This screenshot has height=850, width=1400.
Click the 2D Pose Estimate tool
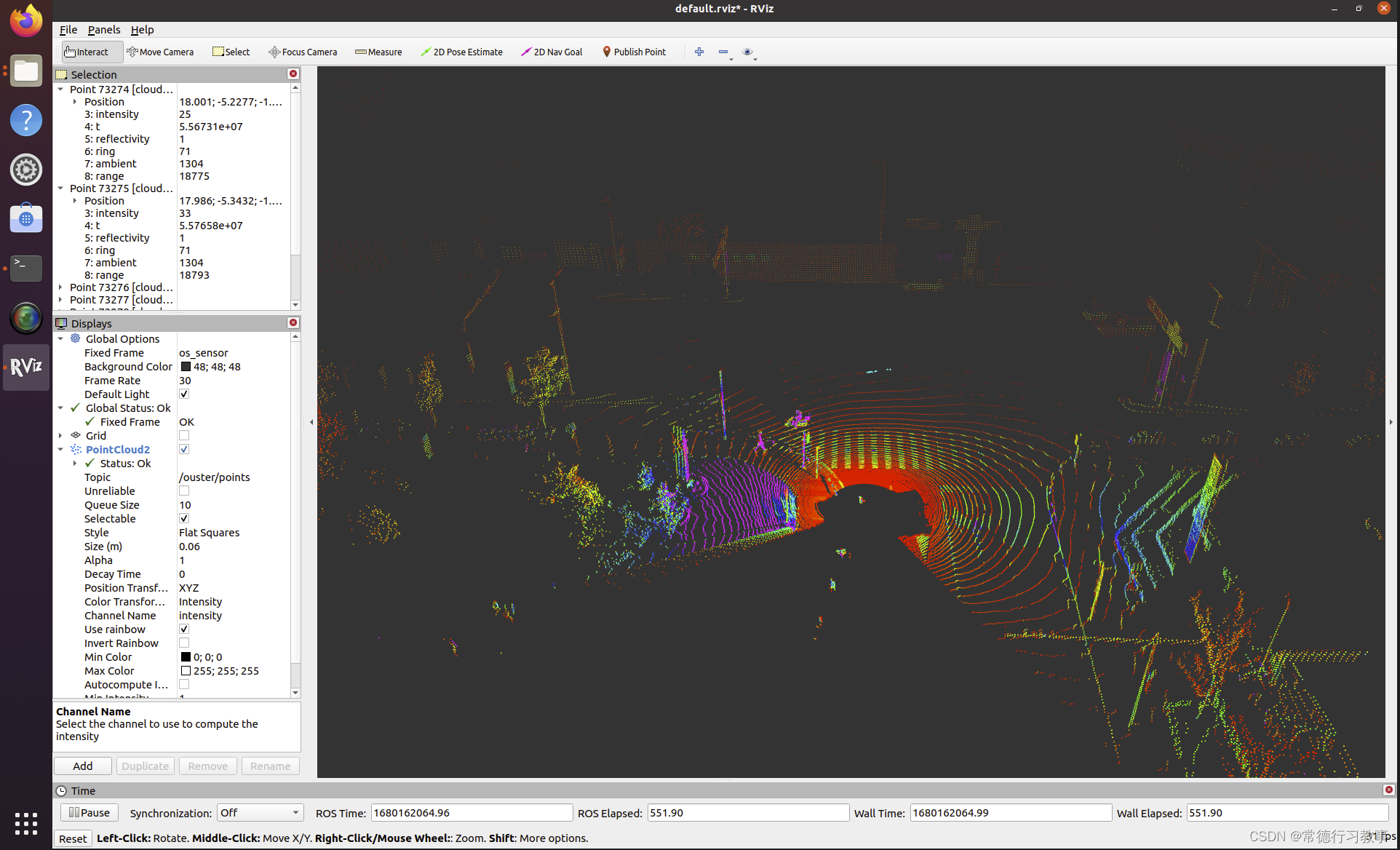pyautogui.click(x=461, y=52)
